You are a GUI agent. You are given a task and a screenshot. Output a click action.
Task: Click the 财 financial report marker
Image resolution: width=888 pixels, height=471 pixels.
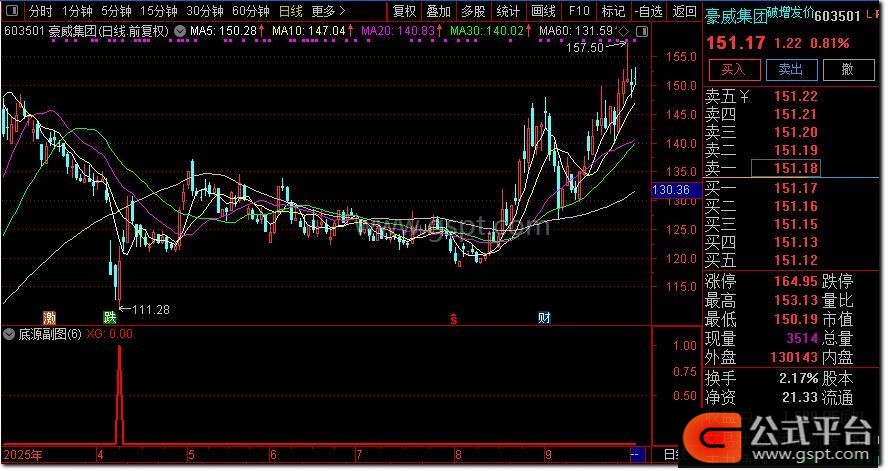pos(544,318)
